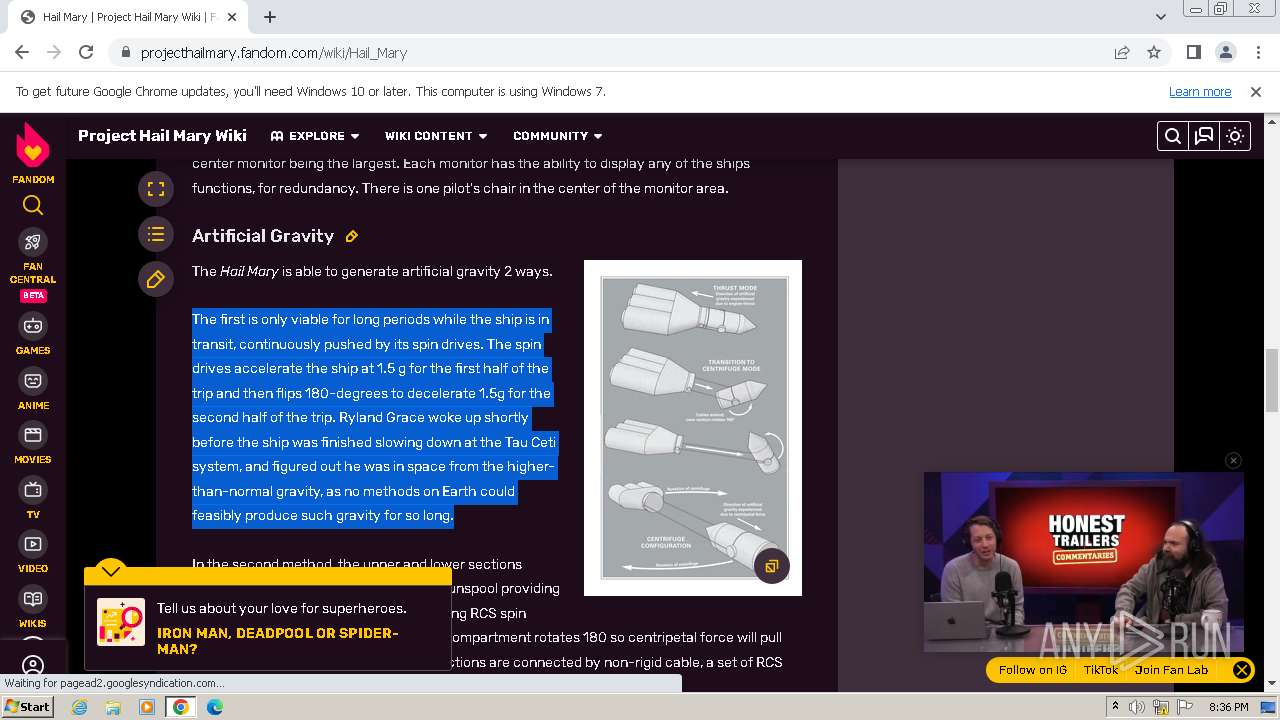1280x720 pixels.
Task: Open File Explorer from taskbar
Action: pos(113,707)
